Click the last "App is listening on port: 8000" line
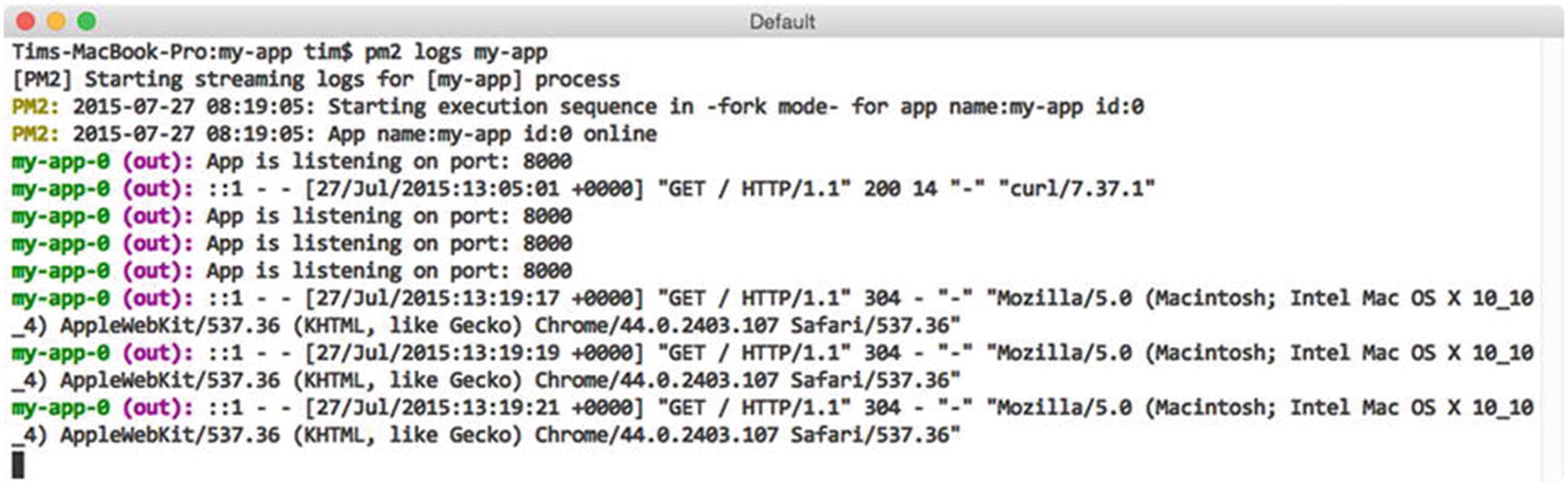Viewport: 1568px width, 486px height. tap(389, 271)
